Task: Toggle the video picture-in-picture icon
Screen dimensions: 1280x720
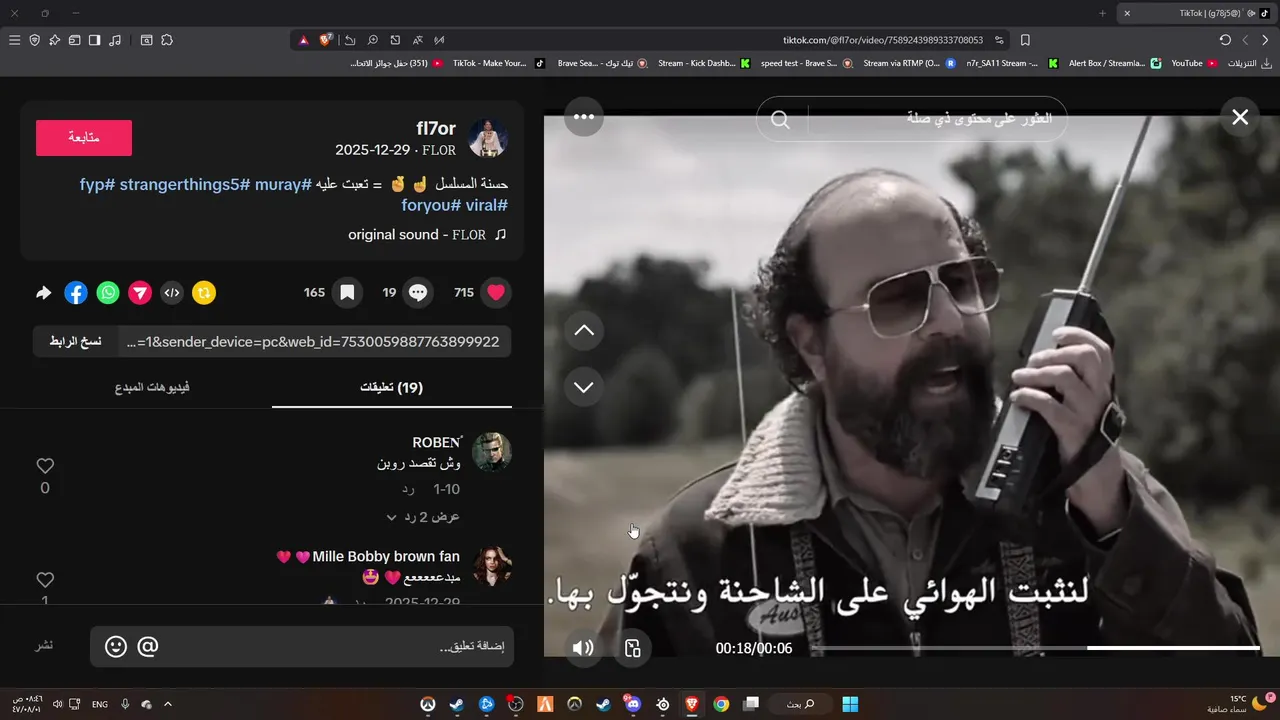Action: pos(632,648)
